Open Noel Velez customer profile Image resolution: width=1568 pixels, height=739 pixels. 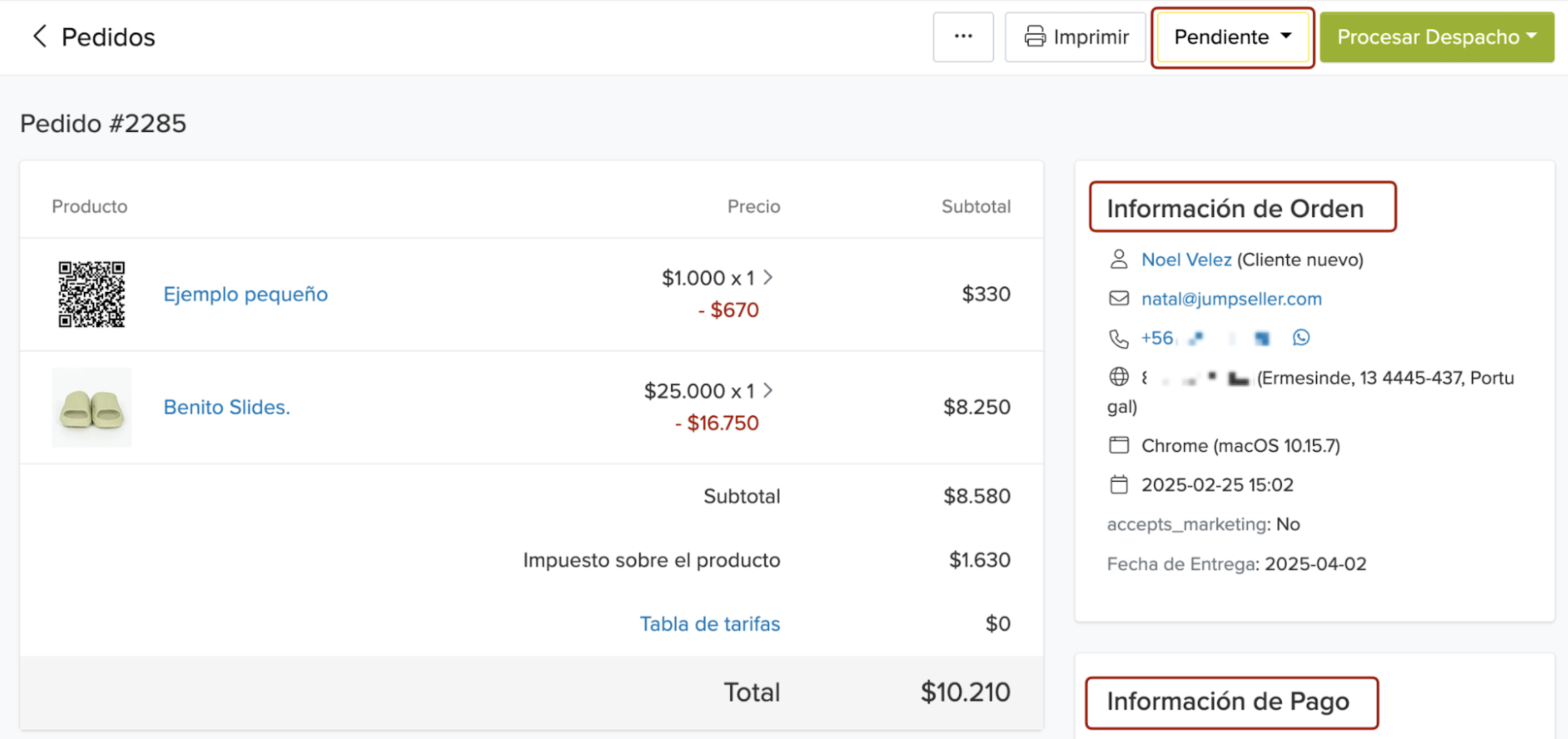pyautogui.click(x=1186, y=260)
